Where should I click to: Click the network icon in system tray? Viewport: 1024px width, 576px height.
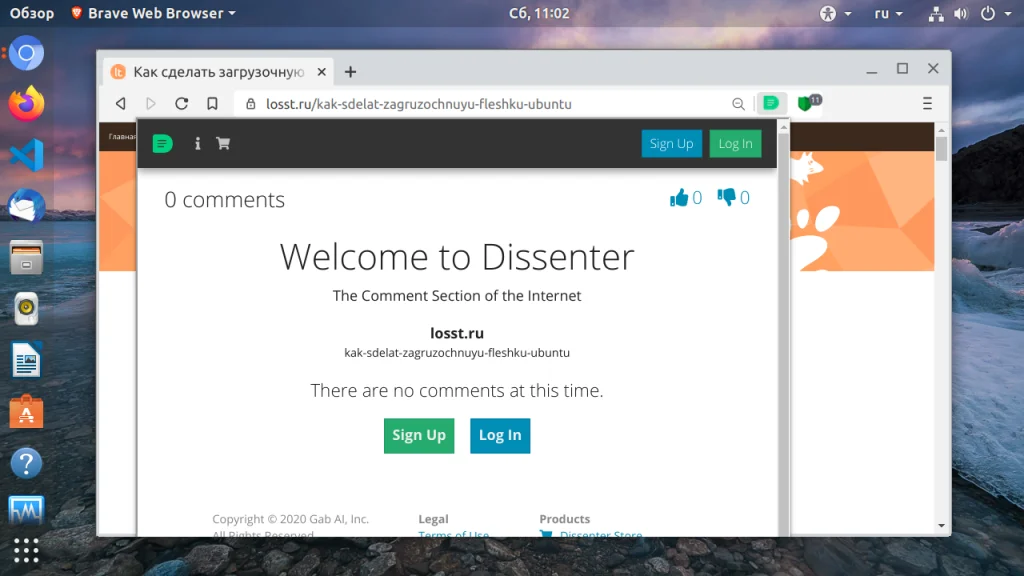[936, 13]
